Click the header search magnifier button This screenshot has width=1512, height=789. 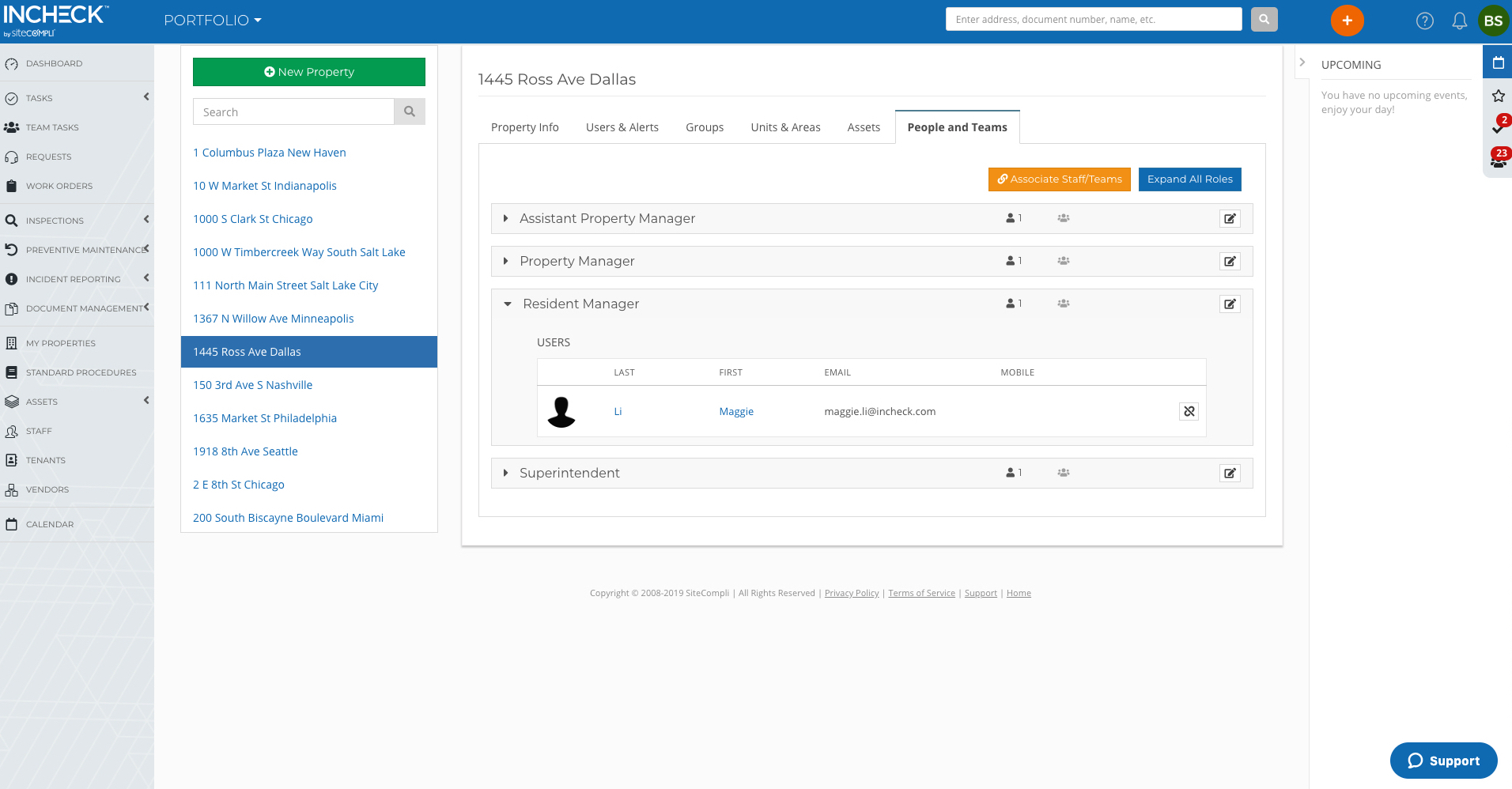[1264, 20]
